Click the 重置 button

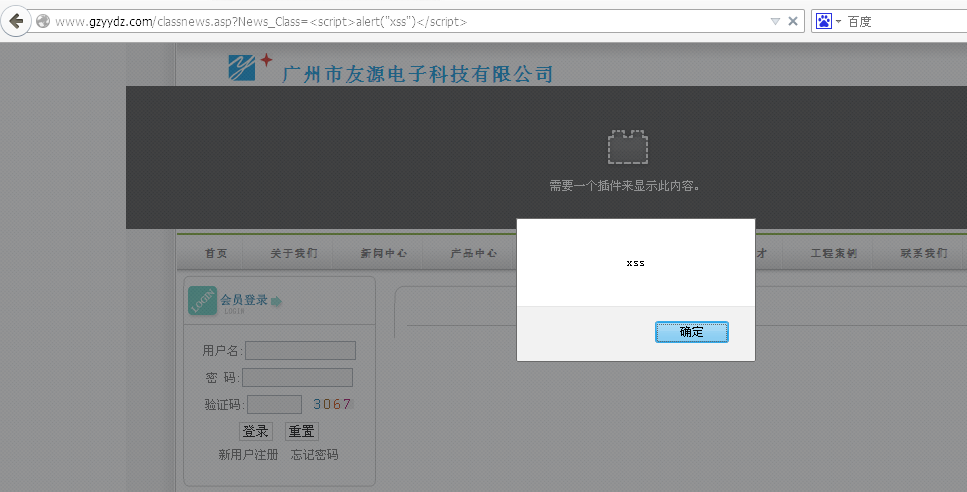point(302,432)
